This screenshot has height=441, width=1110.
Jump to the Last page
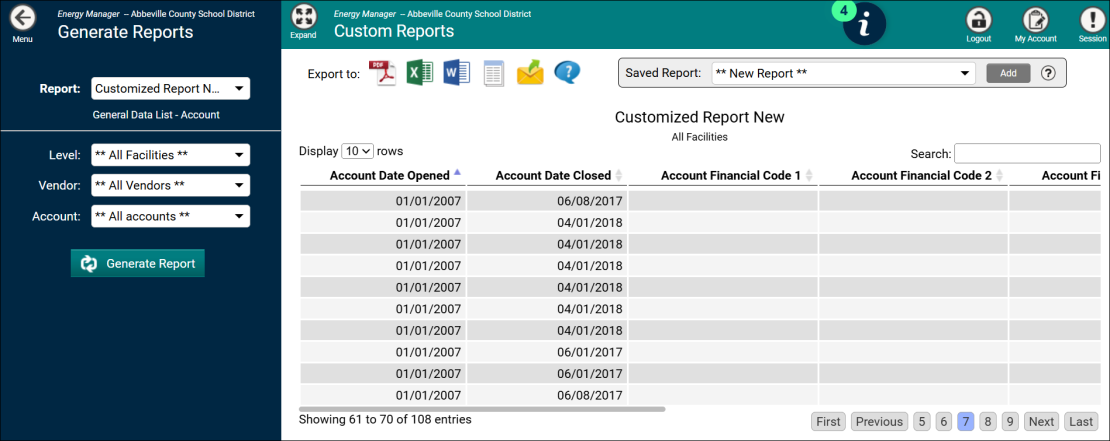[1080, 421]
